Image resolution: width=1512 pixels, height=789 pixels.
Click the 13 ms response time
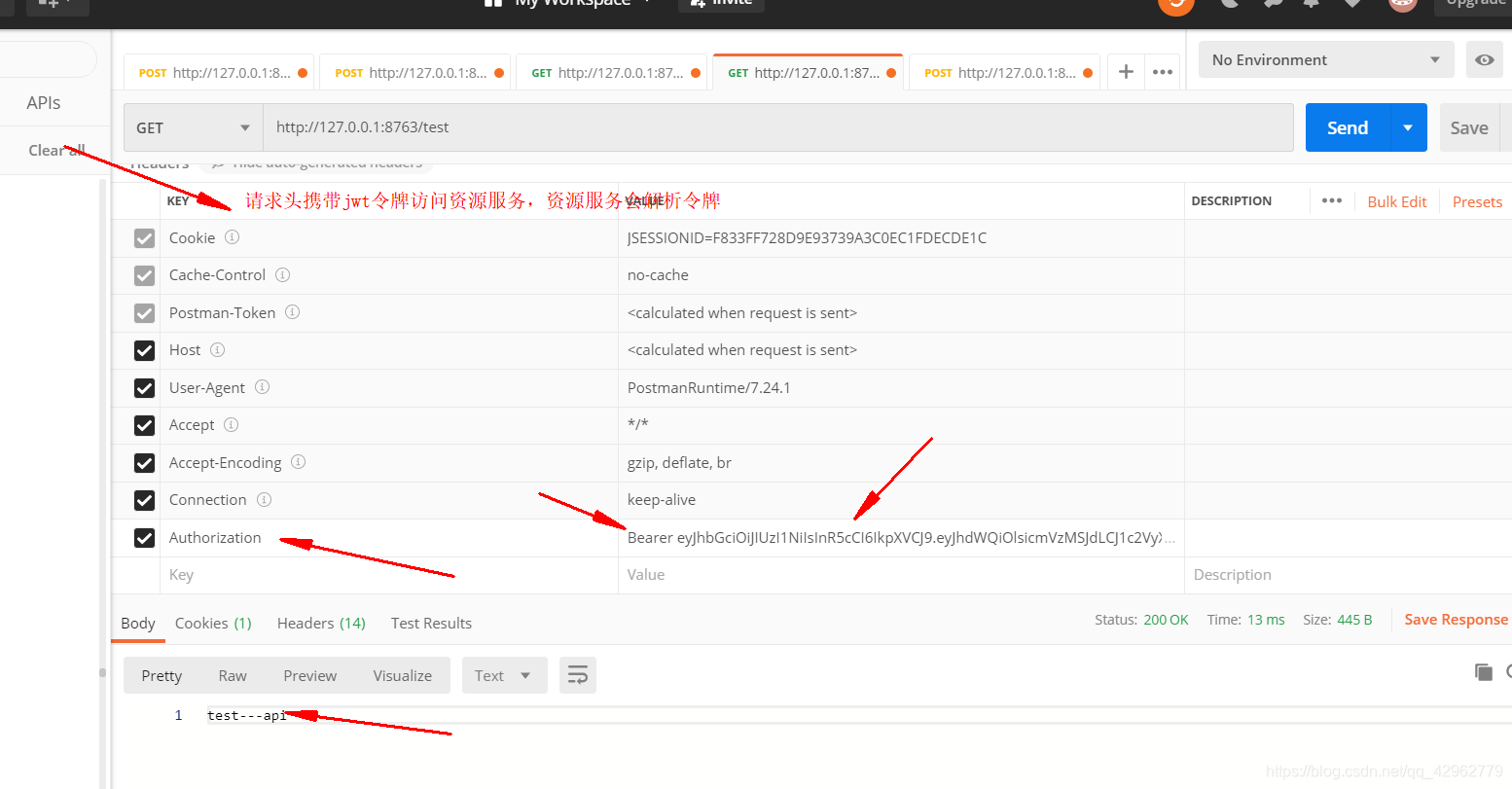(1266, 619)
